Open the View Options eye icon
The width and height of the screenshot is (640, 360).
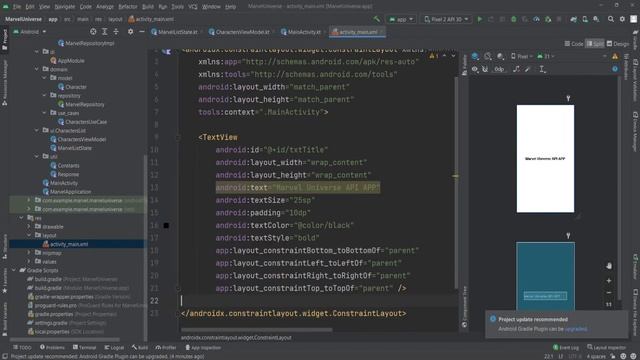pyautogui.click(x=475, y=69)
